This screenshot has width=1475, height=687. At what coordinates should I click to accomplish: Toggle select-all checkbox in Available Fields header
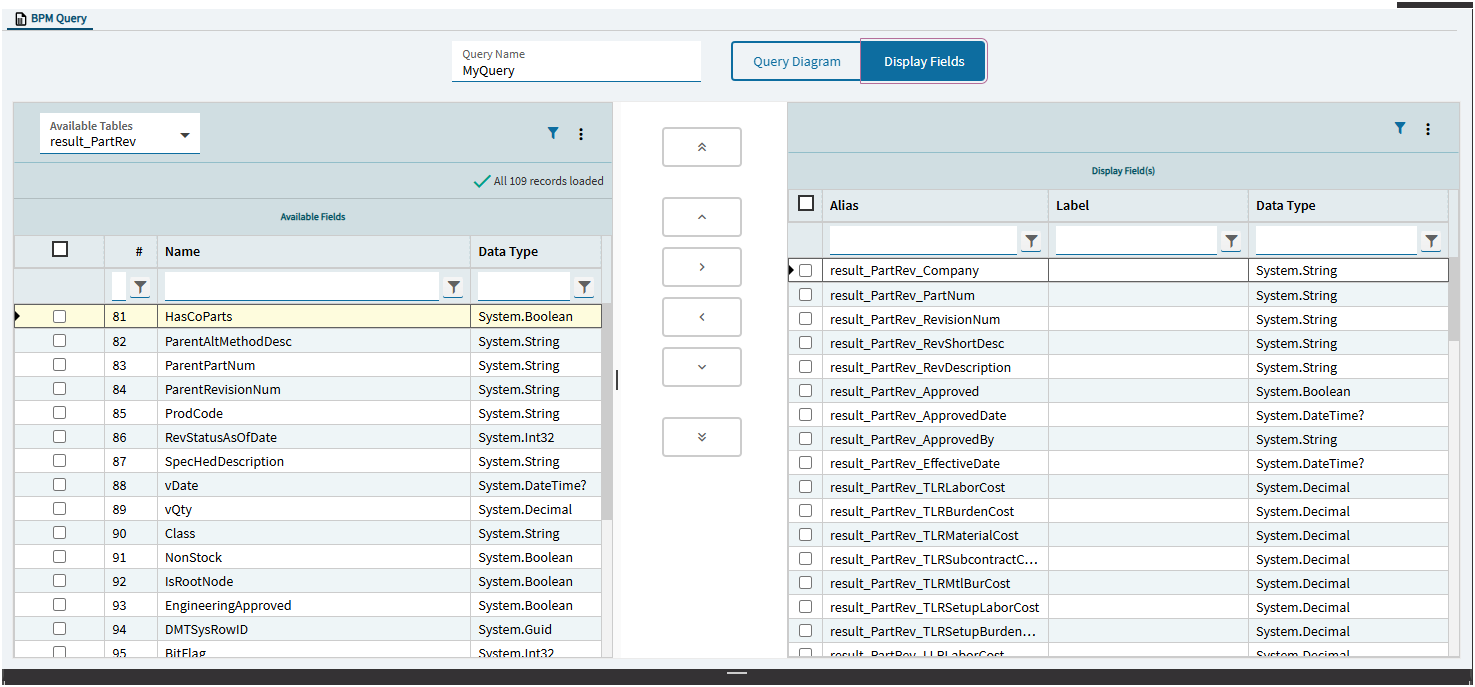[x=60, y=250]
